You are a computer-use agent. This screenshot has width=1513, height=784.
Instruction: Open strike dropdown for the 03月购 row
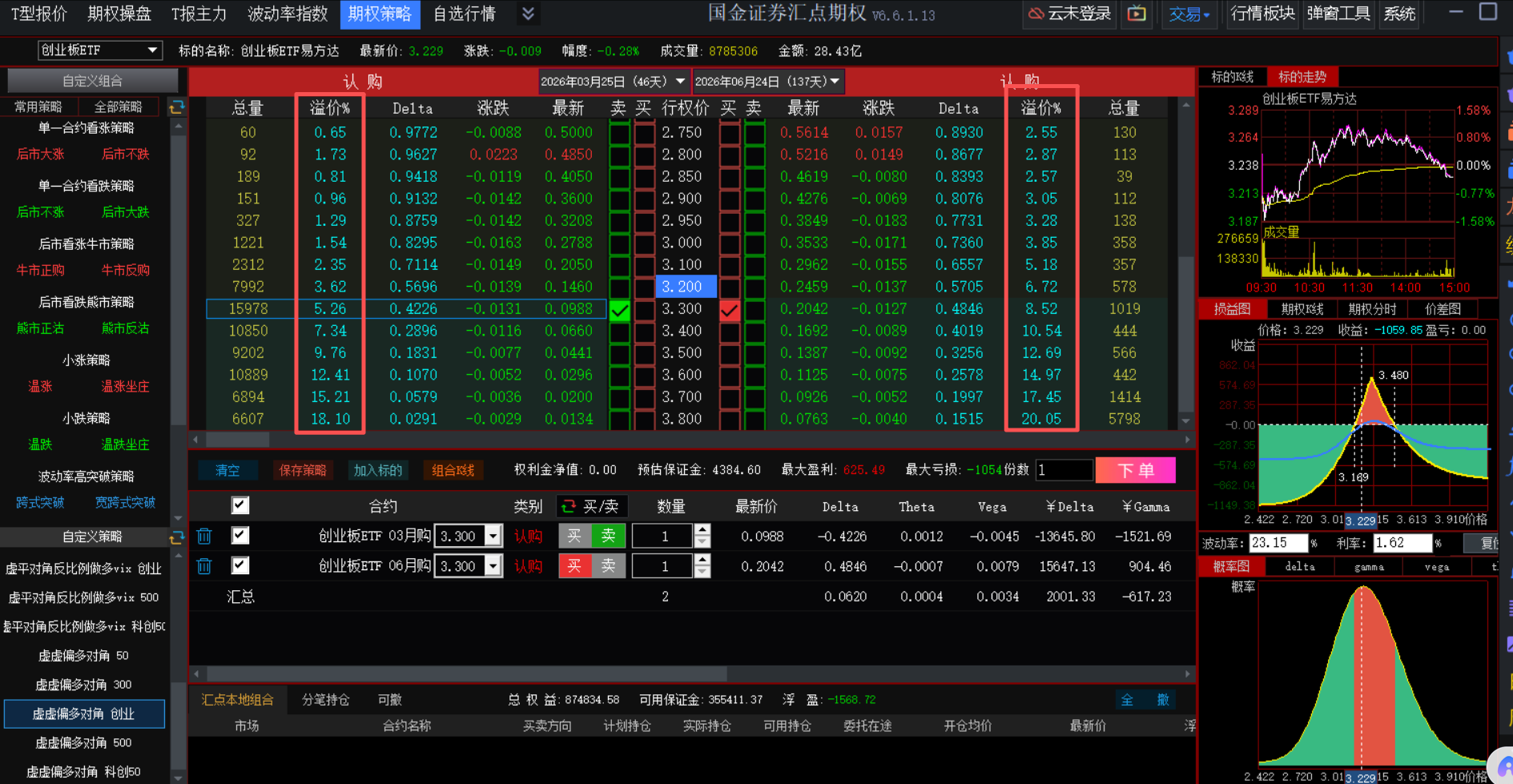coord(493,537)
